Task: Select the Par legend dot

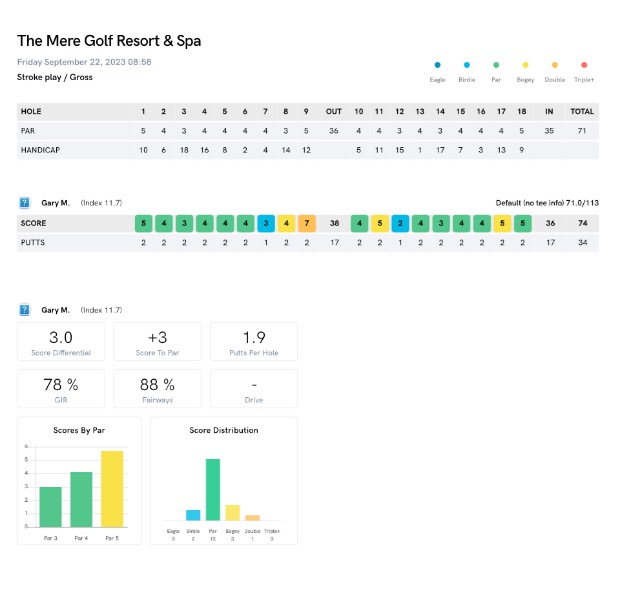Action: [x=496, y=65]
